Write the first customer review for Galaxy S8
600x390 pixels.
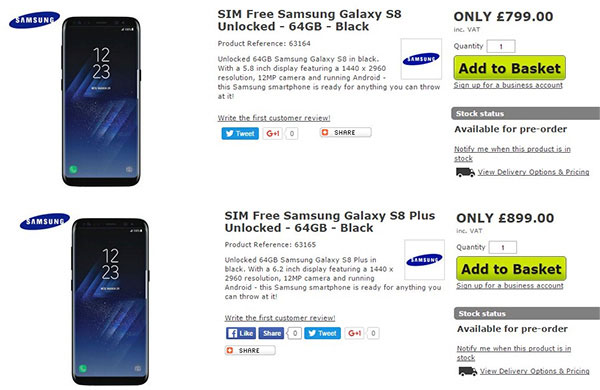click(x=274, y=118)
